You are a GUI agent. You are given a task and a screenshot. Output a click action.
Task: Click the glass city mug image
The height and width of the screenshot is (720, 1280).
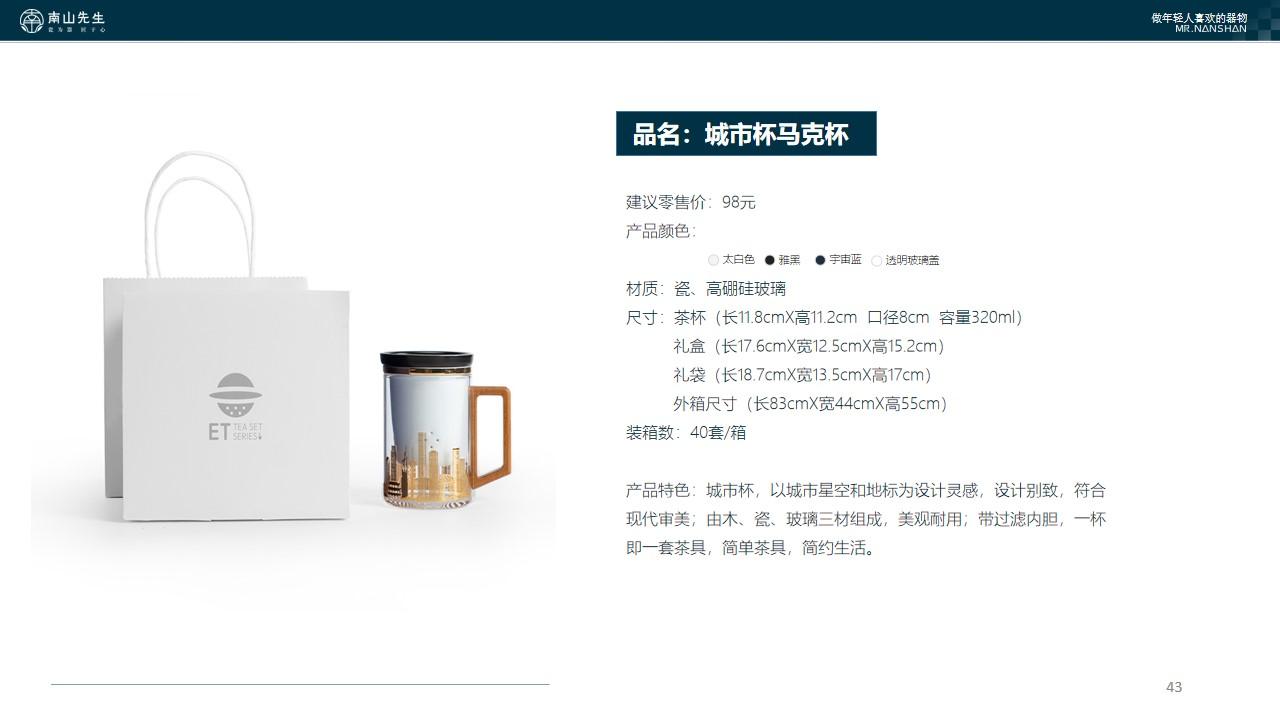444,429
